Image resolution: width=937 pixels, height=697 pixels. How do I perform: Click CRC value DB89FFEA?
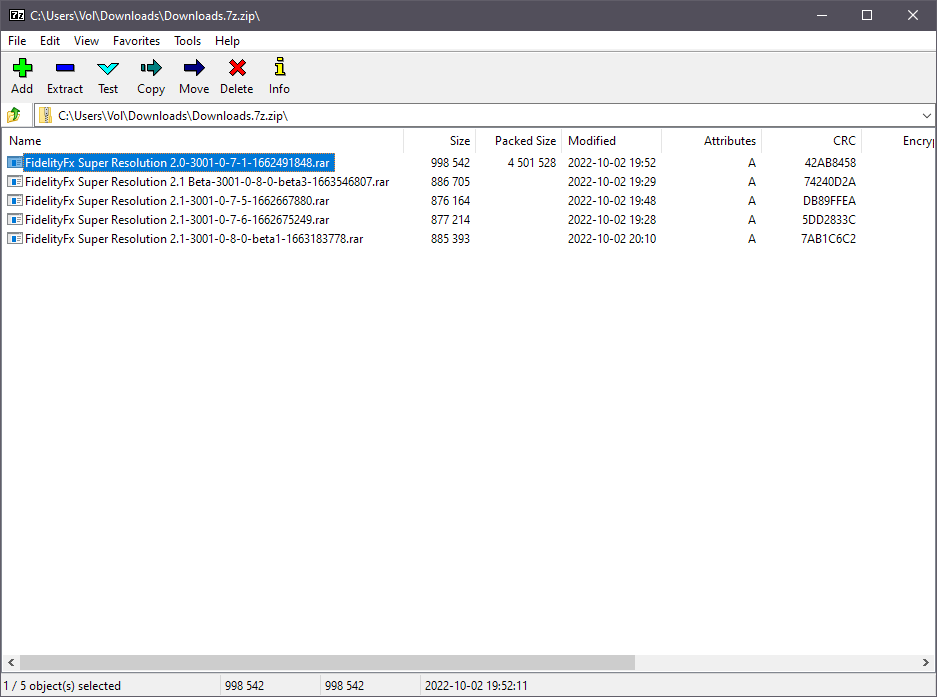[x=829, y=201]
